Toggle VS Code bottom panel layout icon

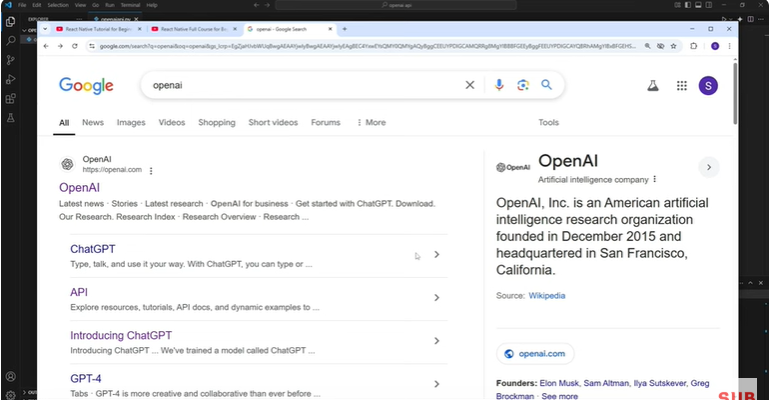coord(698,5)
